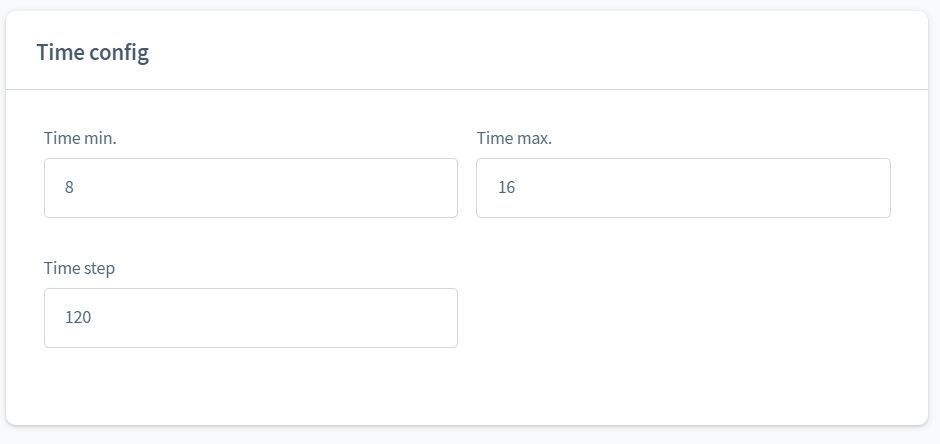Click the value 16 in Time max.
Viewport: 940px width, 444px height.
[x=506, y=188]
